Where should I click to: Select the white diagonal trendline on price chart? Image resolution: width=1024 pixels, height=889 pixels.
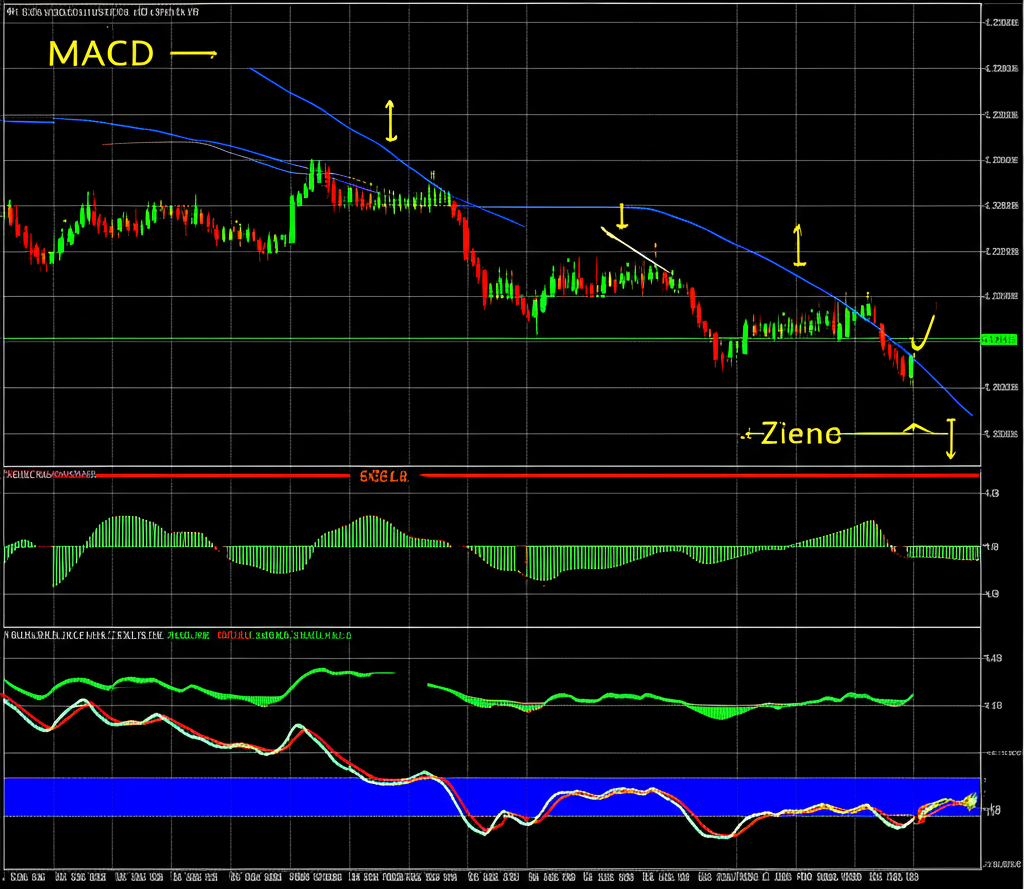tap(635, 249)
